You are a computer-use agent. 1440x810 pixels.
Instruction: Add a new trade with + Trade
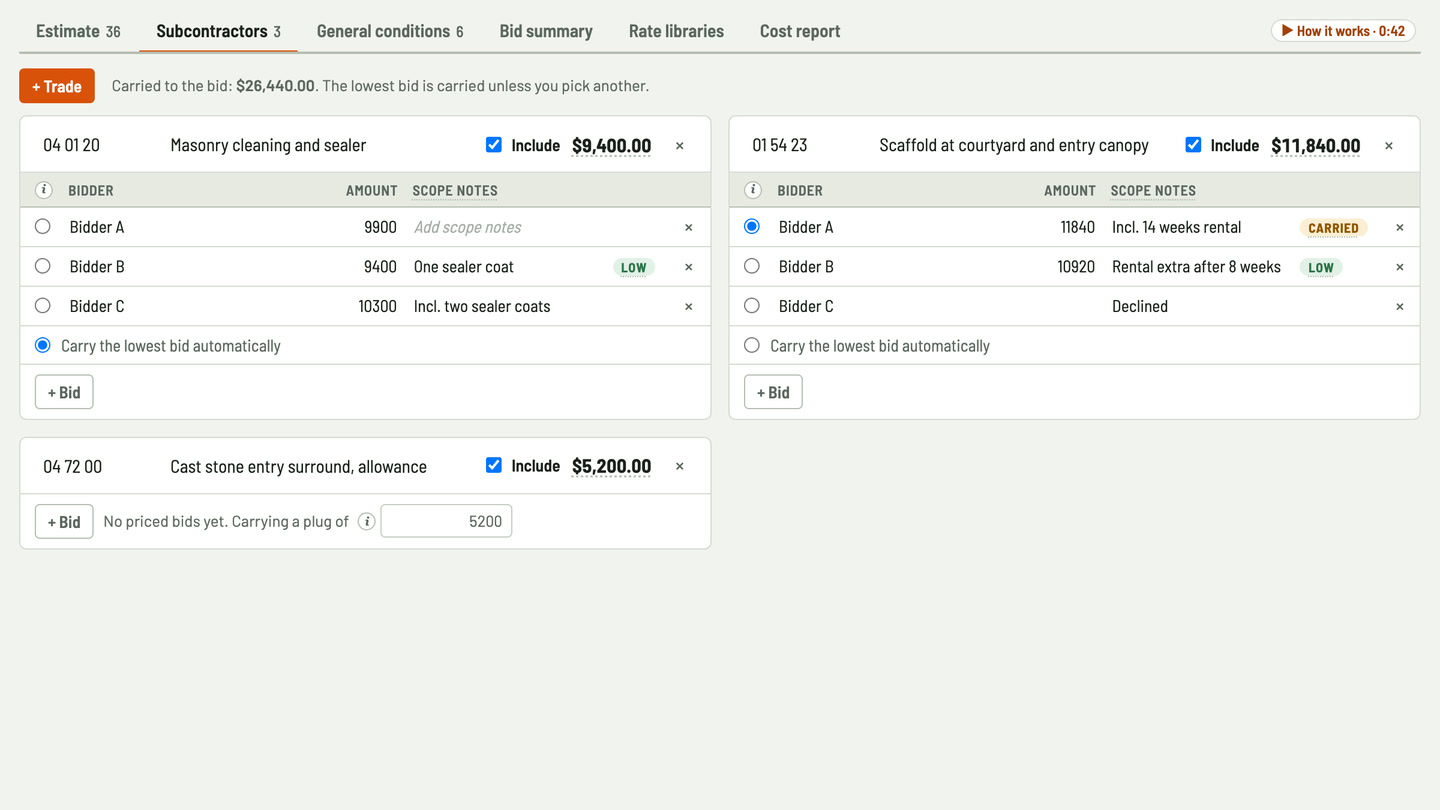click(x=57, y=86)
